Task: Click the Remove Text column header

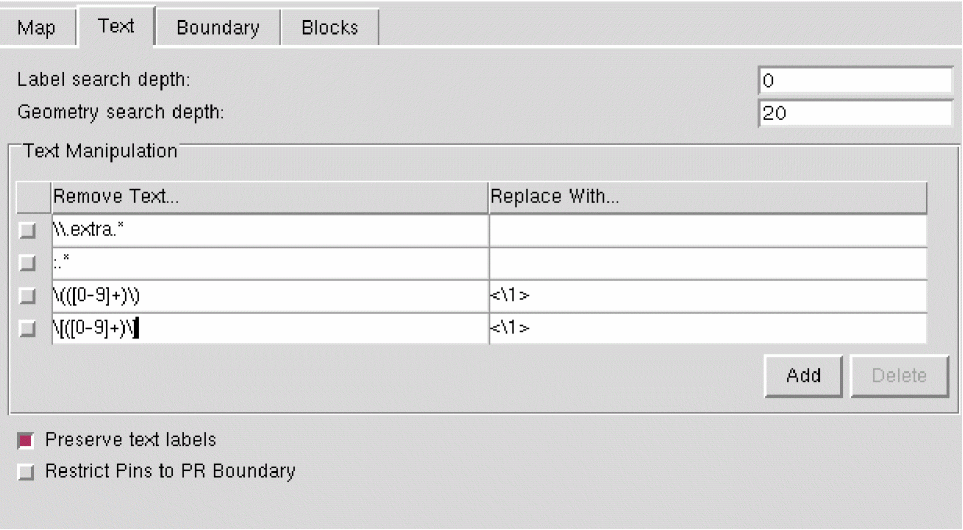Action: pos(269,197)
